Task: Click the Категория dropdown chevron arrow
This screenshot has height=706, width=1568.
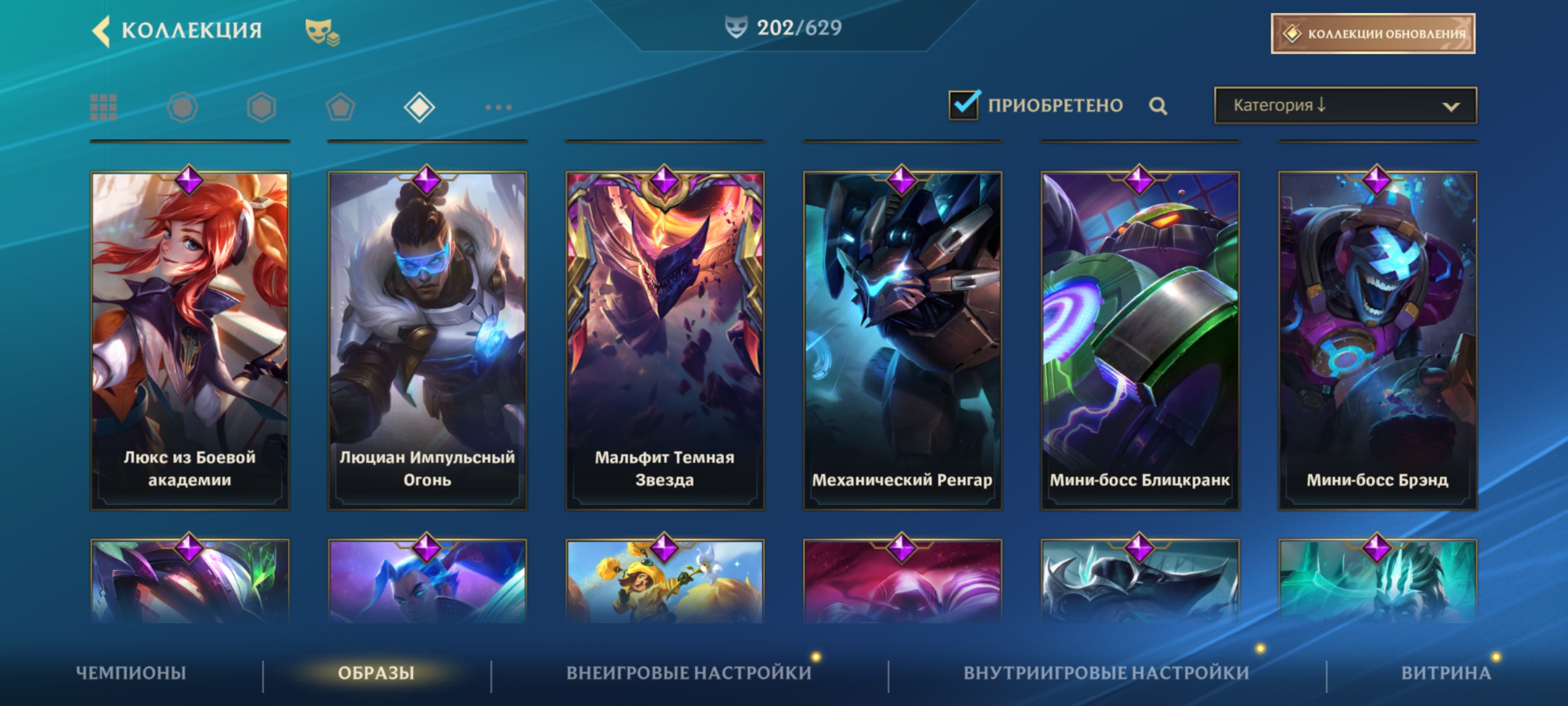Action: point(1450,107)
